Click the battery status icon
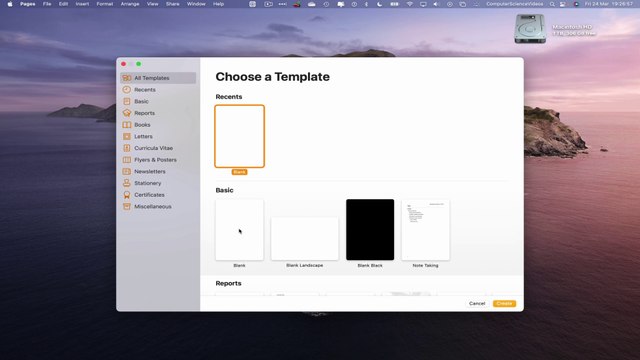This screenshot has width=640, height=360. (x=394, y=4)
